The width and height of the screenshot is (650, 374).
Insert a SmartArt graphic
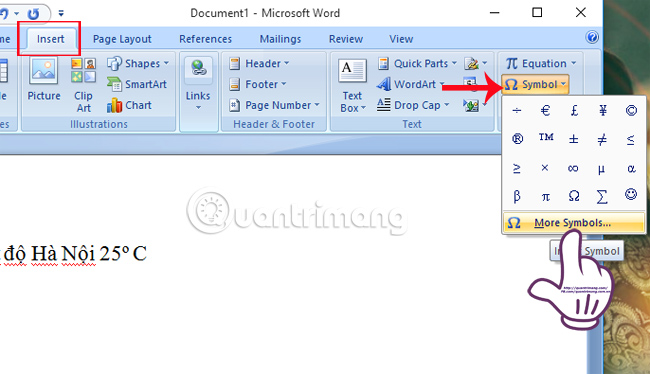point(137,84)
